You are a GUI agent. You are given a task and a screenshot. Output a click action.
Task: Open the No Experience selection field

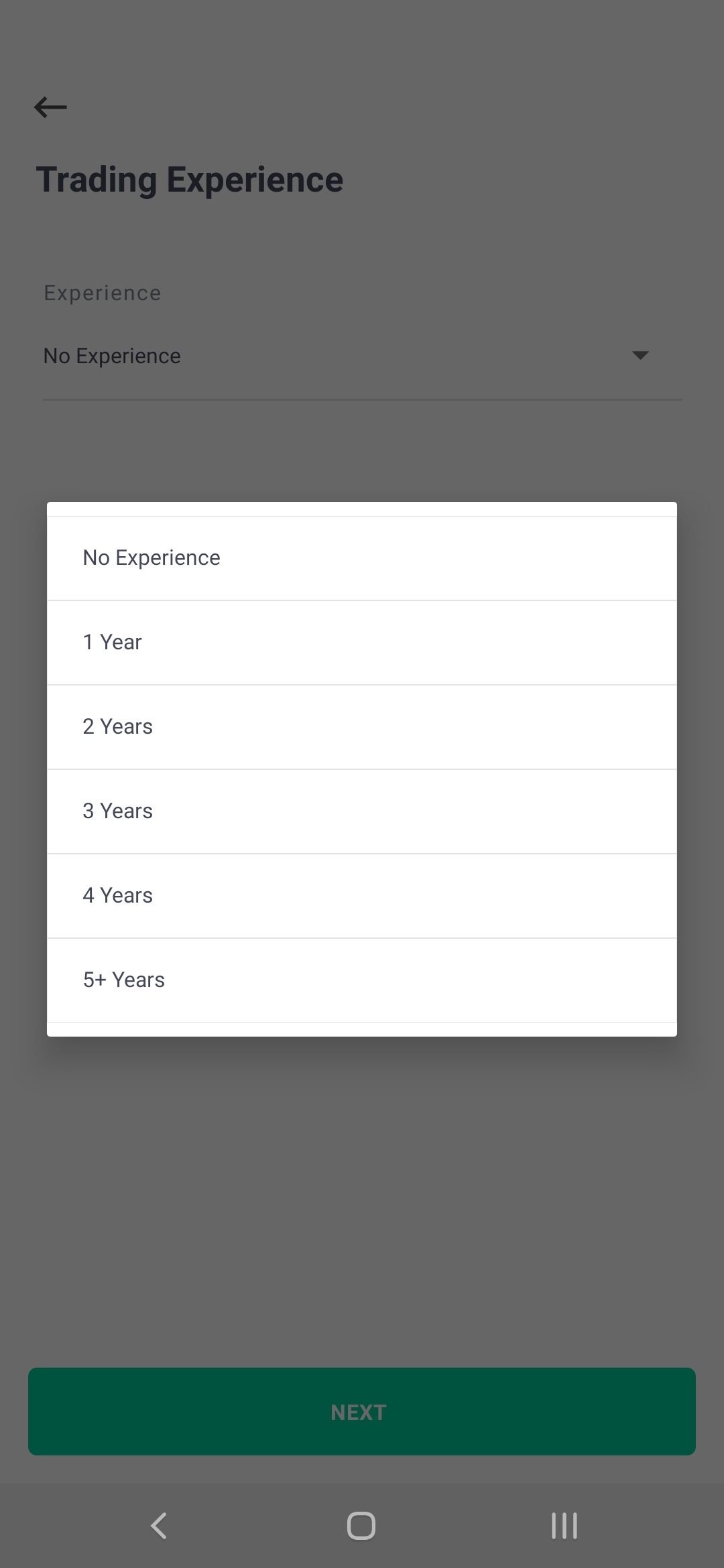click(x=362, y=356)
